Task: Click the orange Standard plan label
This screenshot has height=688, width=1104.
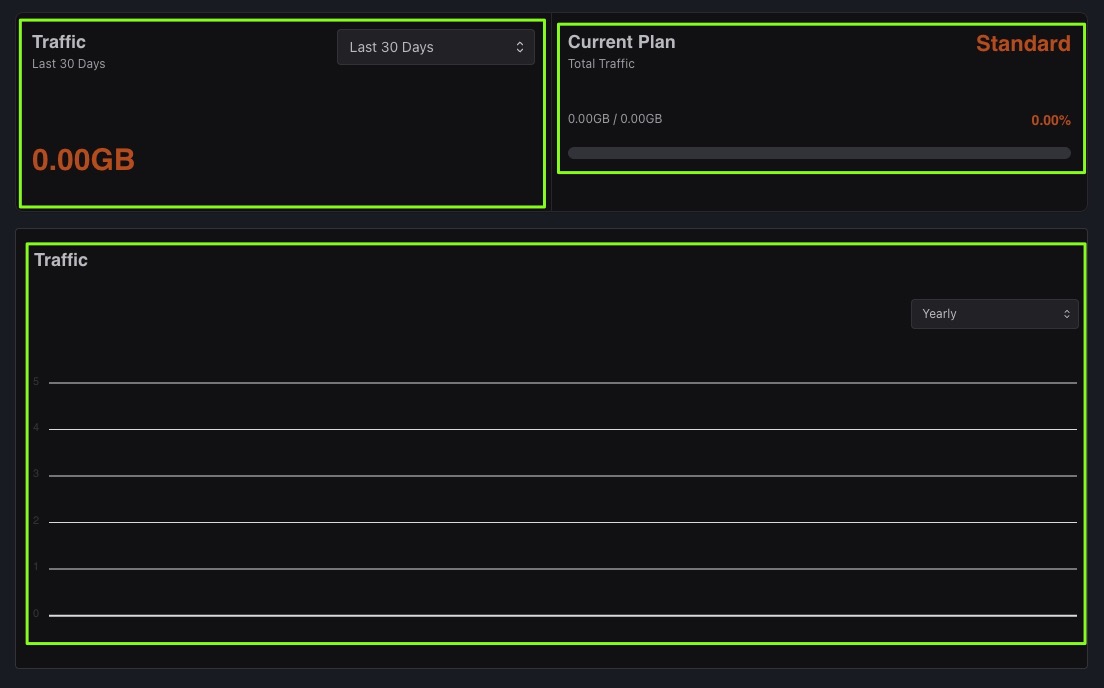Action: [x=1023, y=44]
